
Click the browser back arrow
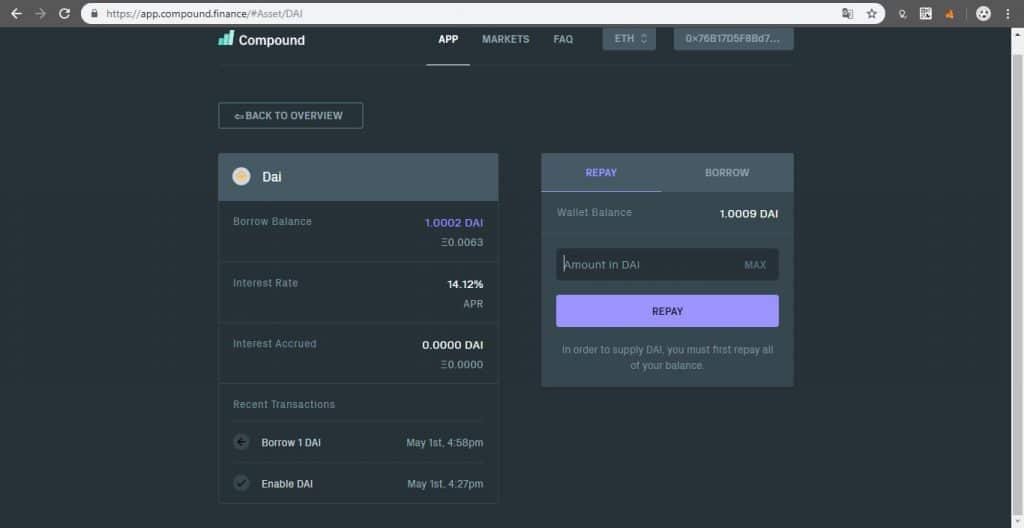pyautogui.click(x=16, y=13)
